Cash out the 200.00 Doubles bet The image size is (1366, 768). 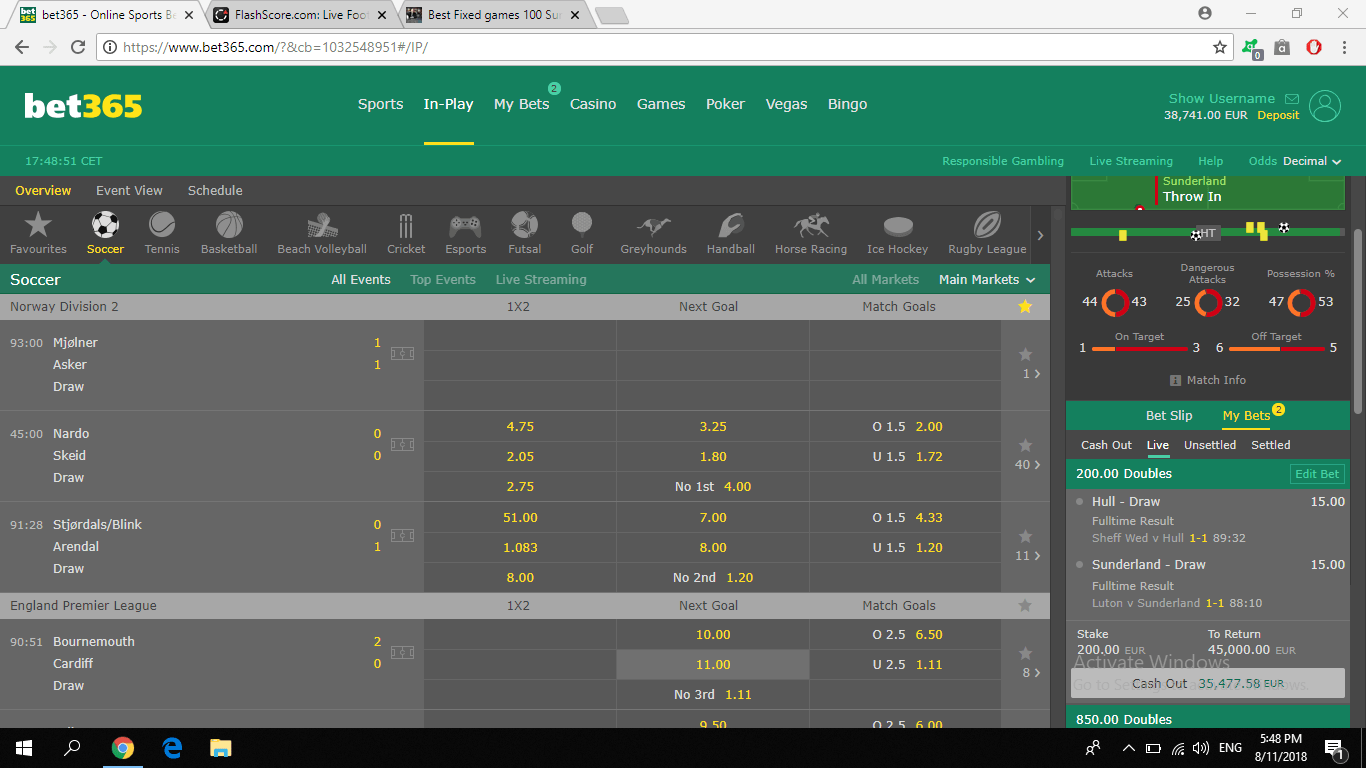(1208, 684)
